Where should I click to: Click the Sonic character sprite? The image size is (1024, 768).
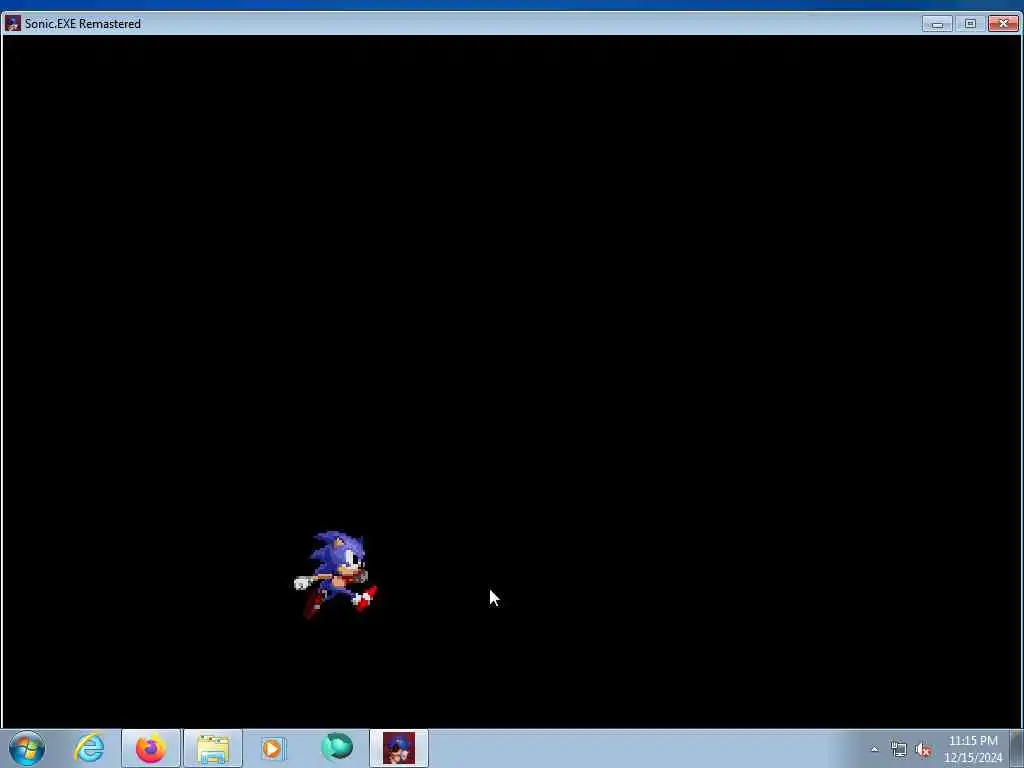(x=336, y=575)
